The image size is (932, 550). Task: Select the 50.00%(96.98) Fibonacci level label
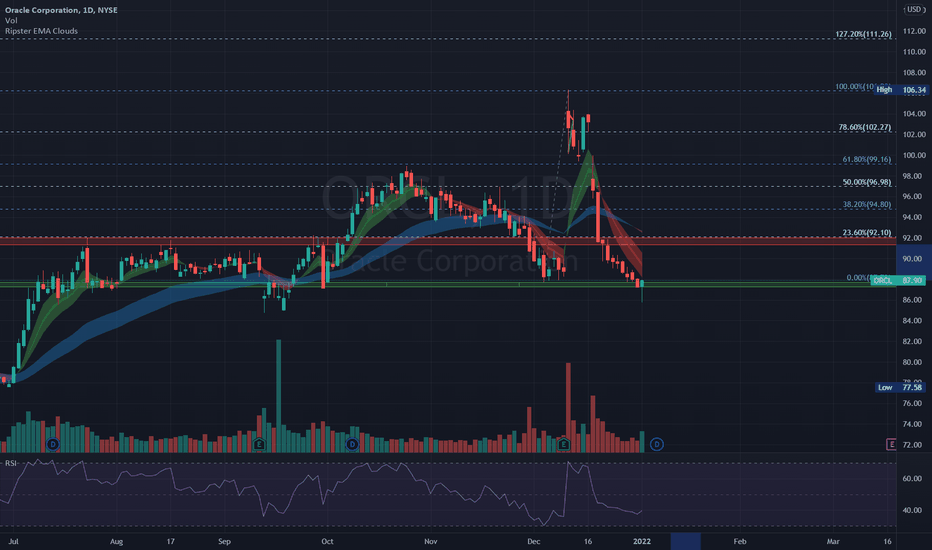[867, 182]
